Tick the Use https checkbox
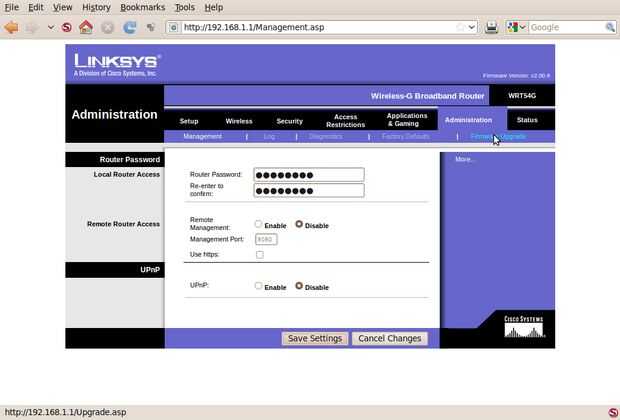620x420 pixels. coord(260,255)
